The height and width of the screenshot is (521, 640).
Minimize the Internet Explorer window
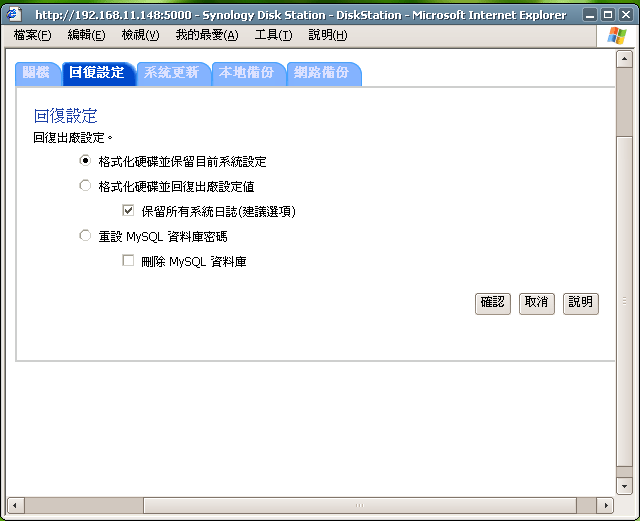[x=589, y=16]
